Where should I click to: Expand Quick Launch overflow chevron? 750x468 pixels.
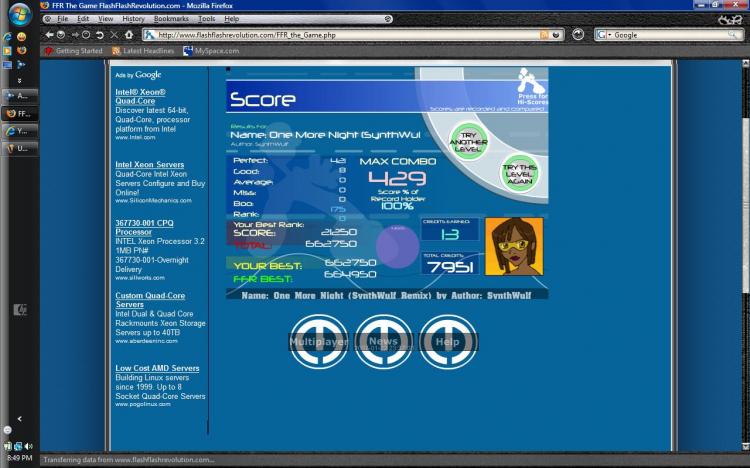pyautogui.click(x=20, y=80)
